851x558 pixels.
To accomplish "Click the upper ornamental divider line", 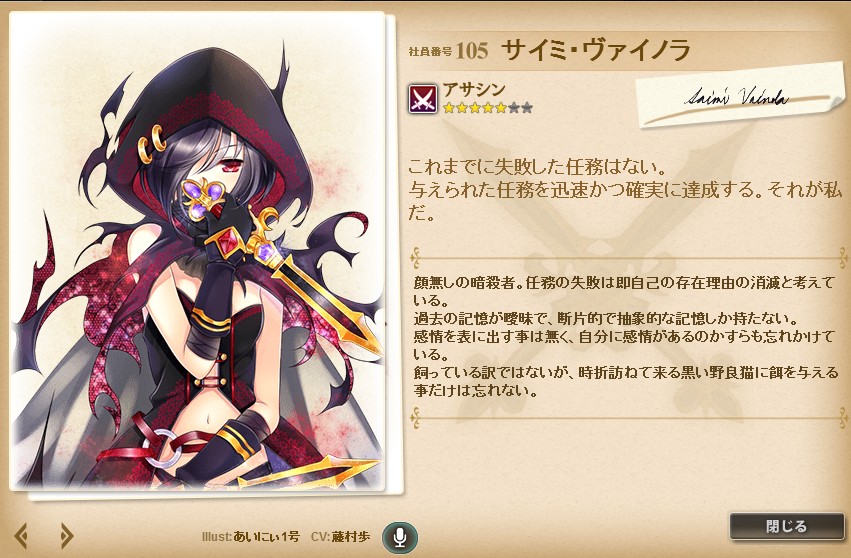I will pos(628,258).
